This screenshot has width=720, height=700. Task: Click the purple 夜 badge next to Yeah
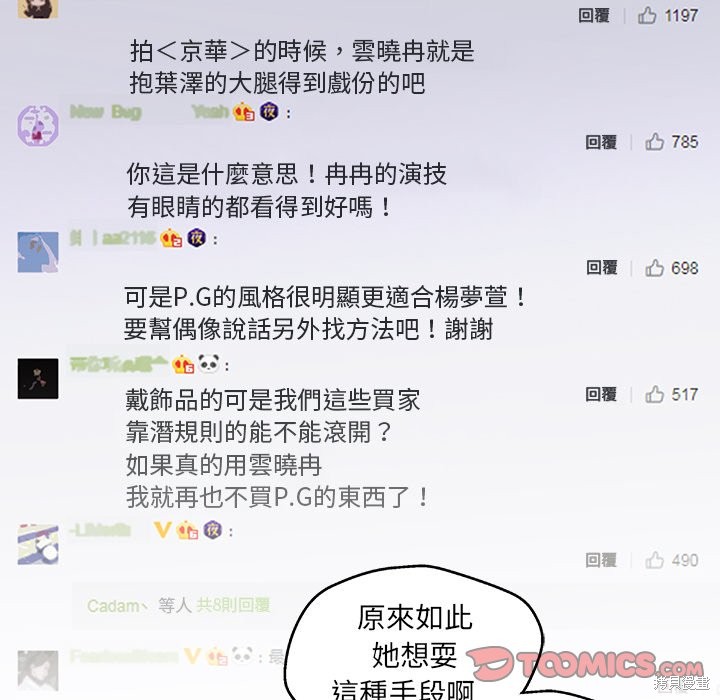tap(269, 112)
